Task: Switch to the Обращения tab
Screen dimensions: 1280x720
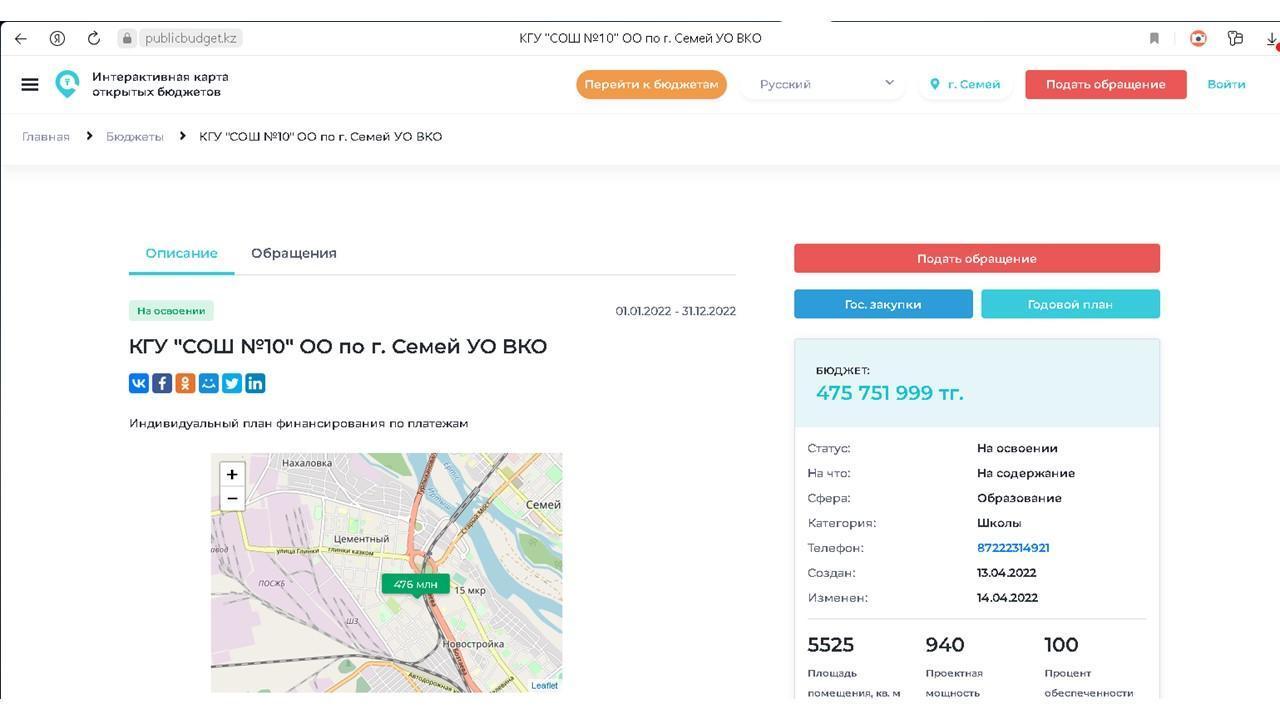Action: 294,253
